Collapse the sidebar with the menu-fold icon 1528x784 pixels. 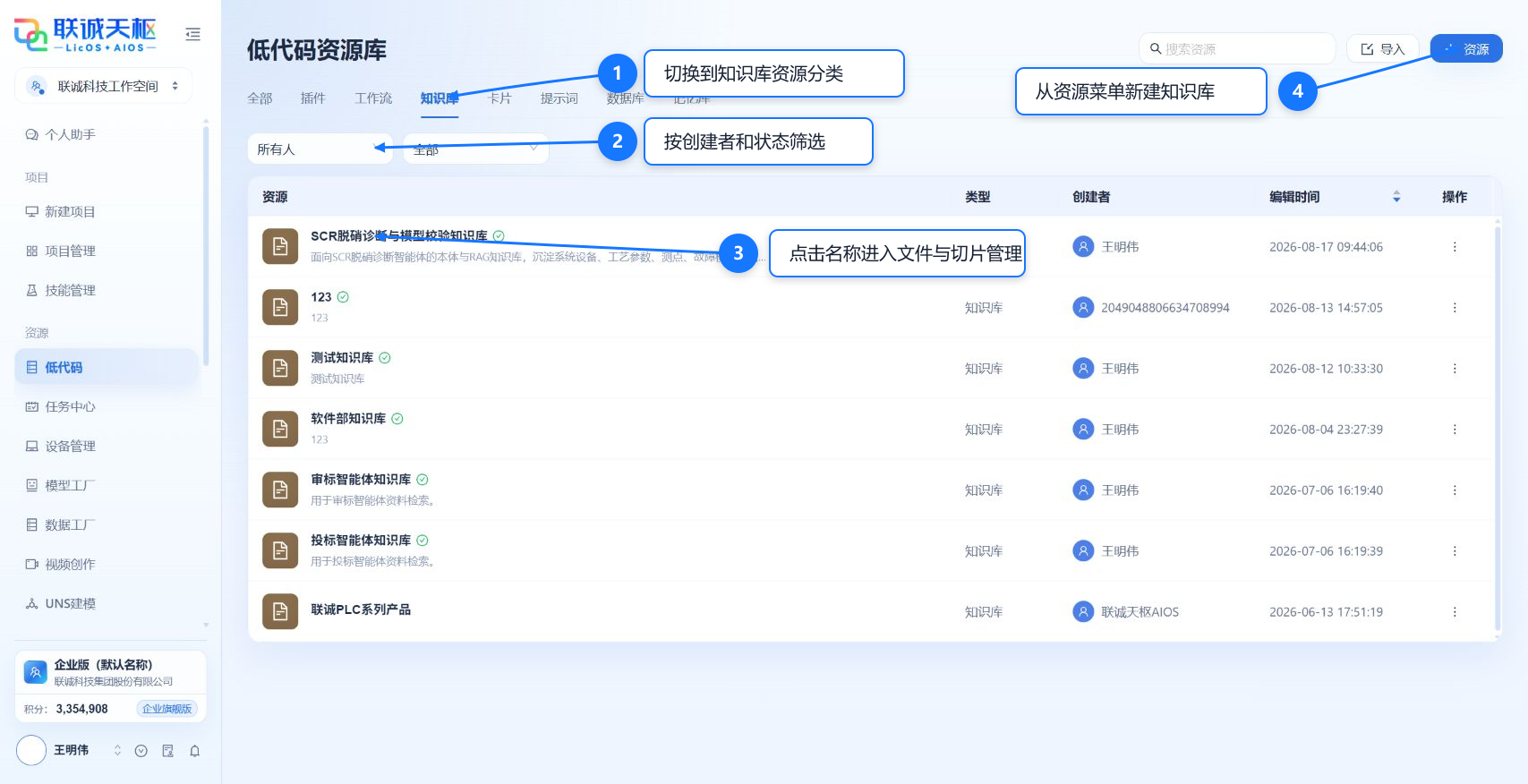click(192, 35)
